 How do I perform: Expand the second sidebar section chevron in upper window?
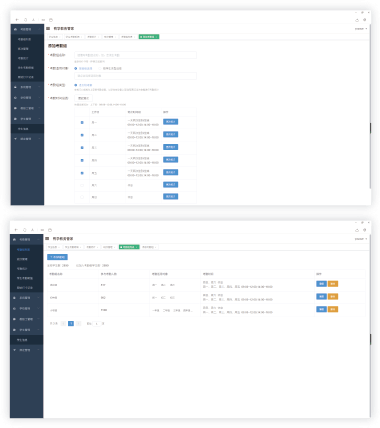point(39,87)
